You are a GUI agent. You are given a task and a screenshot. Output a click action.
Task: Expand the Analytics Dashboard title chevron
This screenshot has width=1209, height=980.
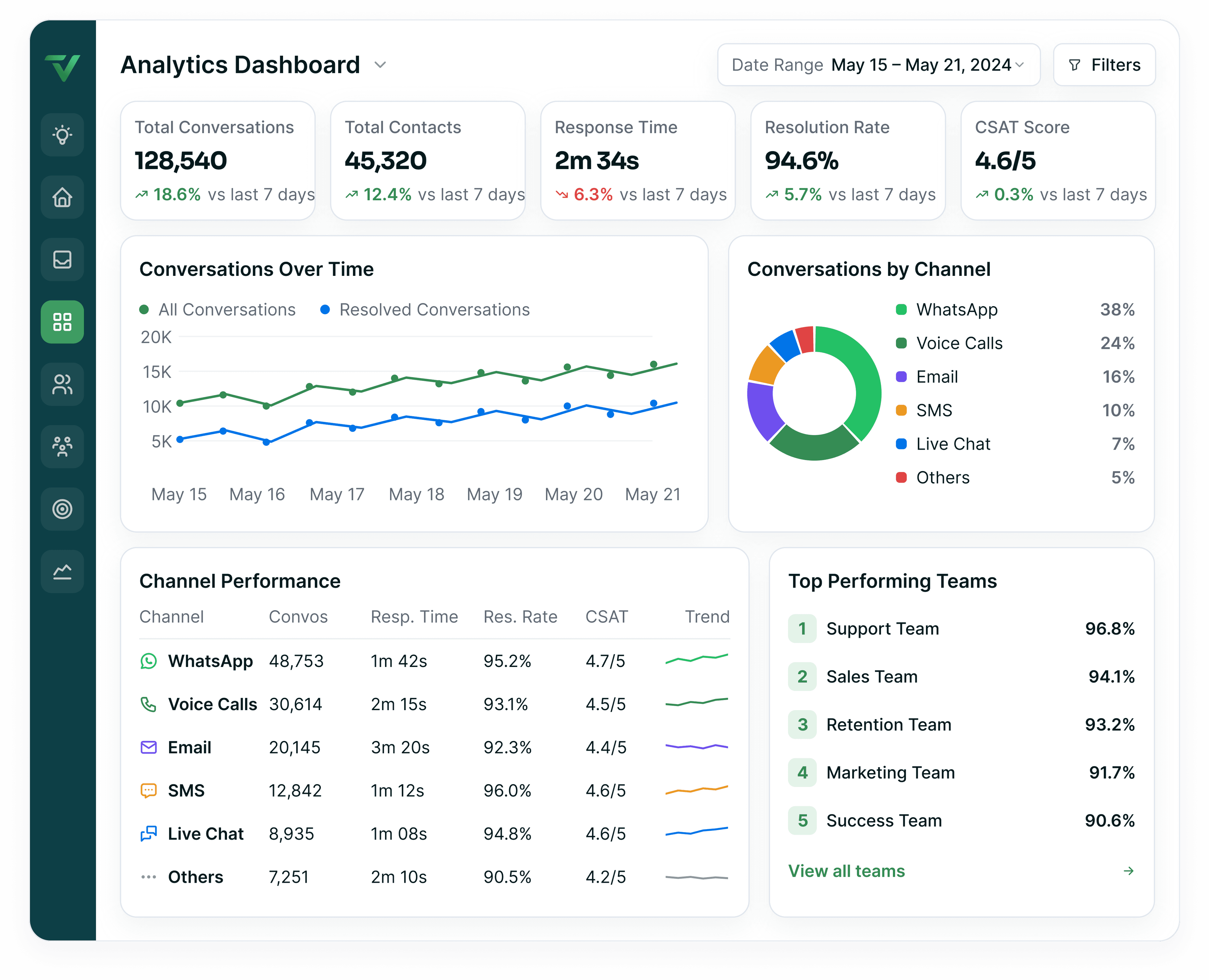(380, 65)
